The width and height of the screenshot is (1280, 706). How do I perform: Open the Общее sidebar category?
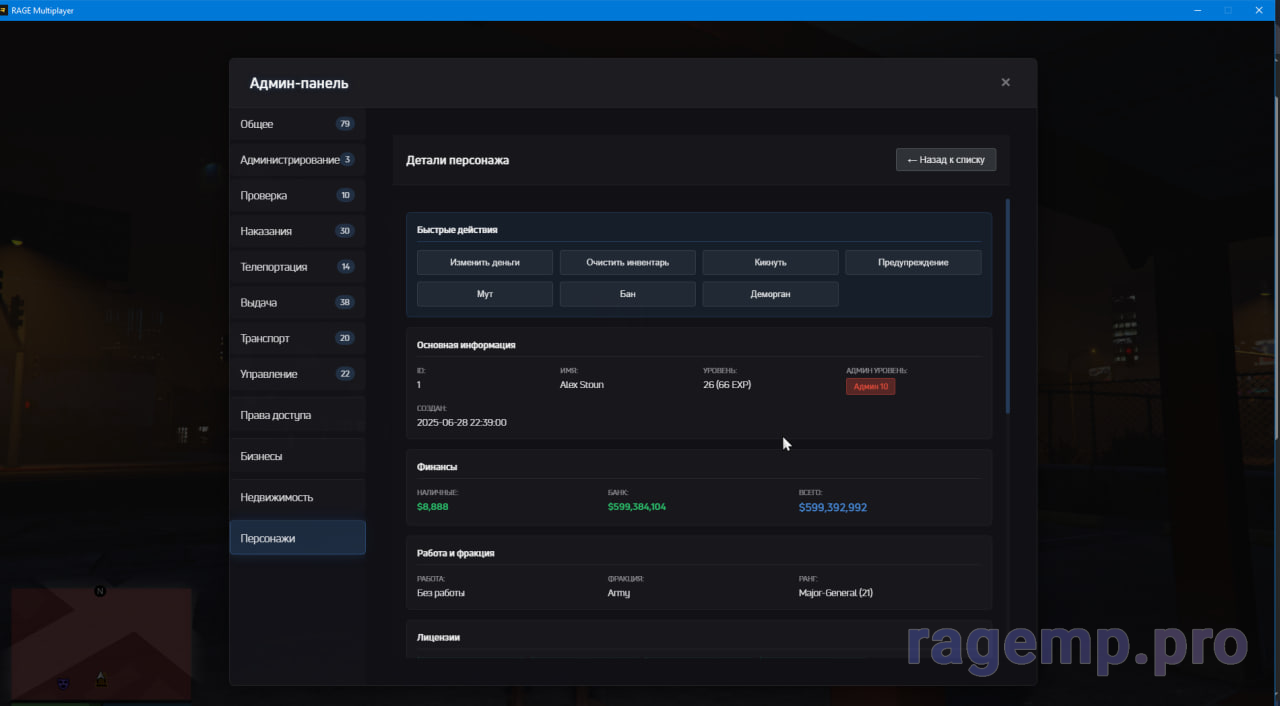pyautogui.click(x=297, y=124)
